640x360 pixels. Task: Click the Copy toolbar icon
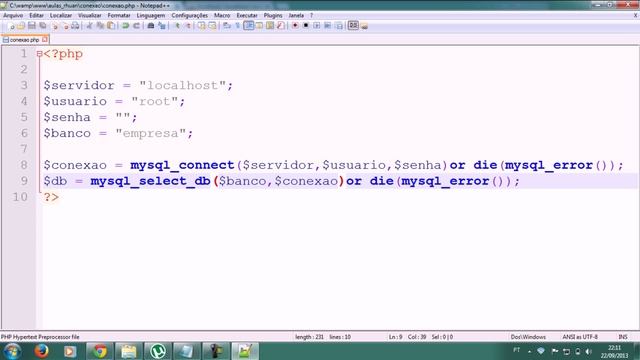(x=100, y=26)
